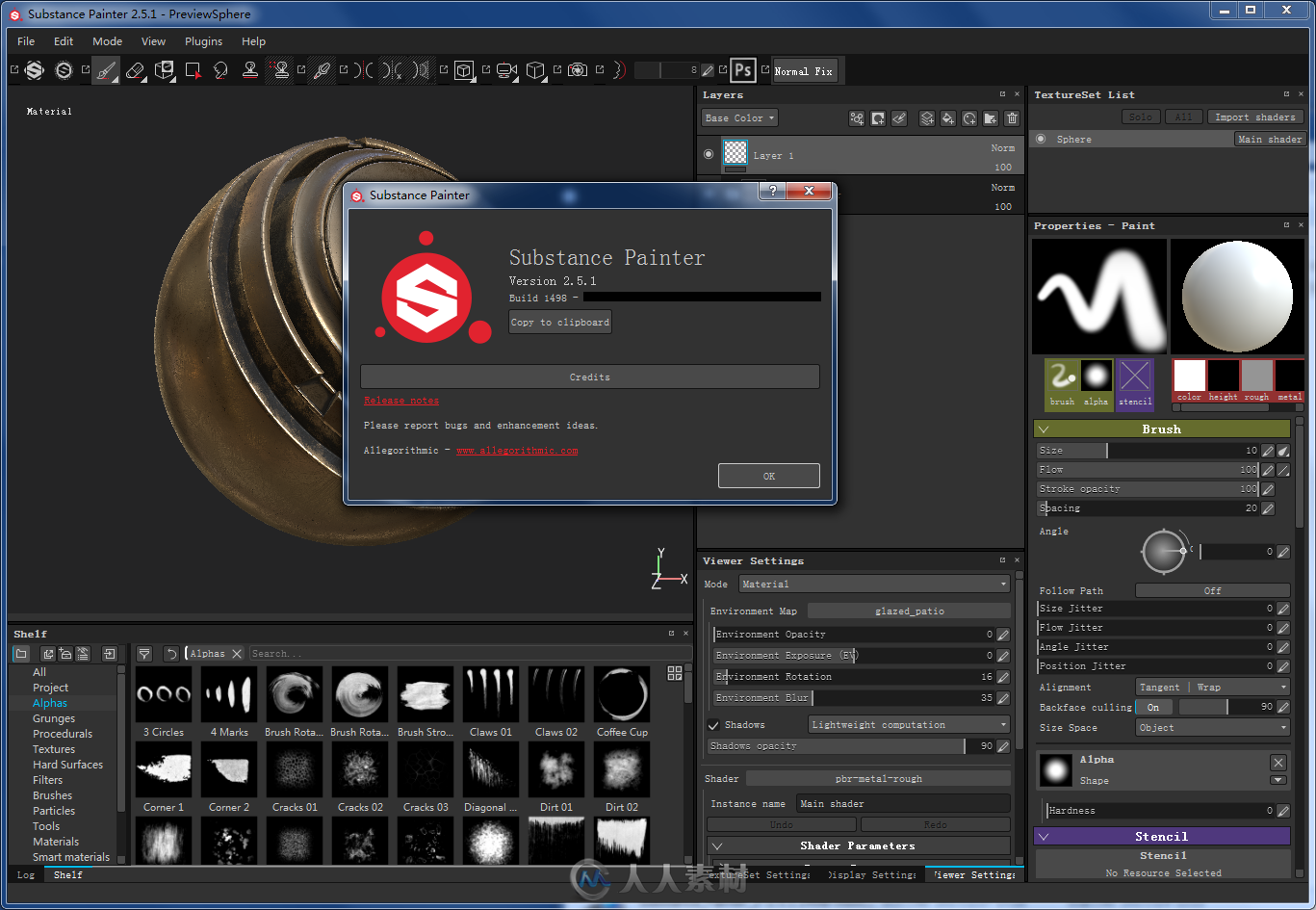Select the Eraser tool in toolbar
1316x910 pixels.
(135, 70)
